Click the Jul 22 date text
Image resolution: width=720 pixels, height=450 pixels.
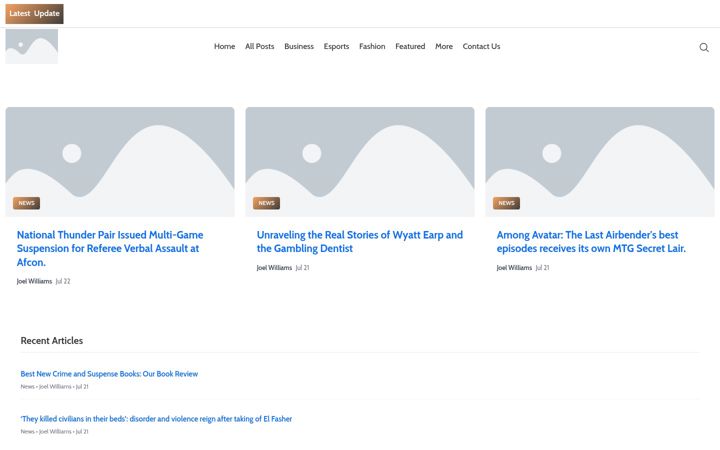(63, 281)
